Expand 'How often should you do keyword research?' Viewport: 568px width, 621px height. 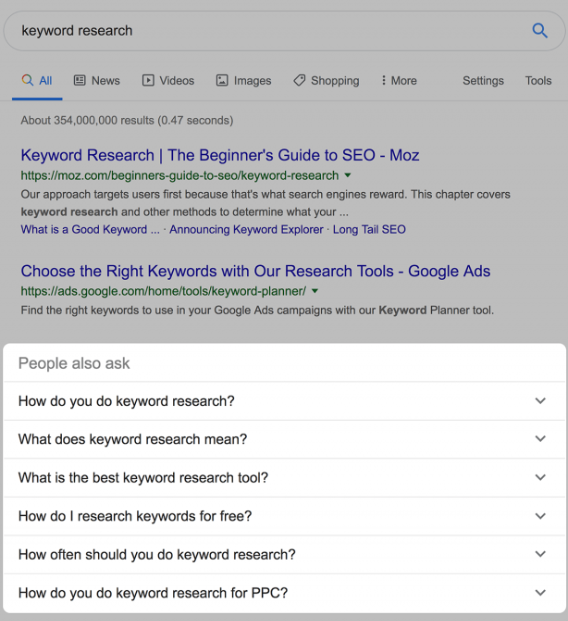click(284, 554)
